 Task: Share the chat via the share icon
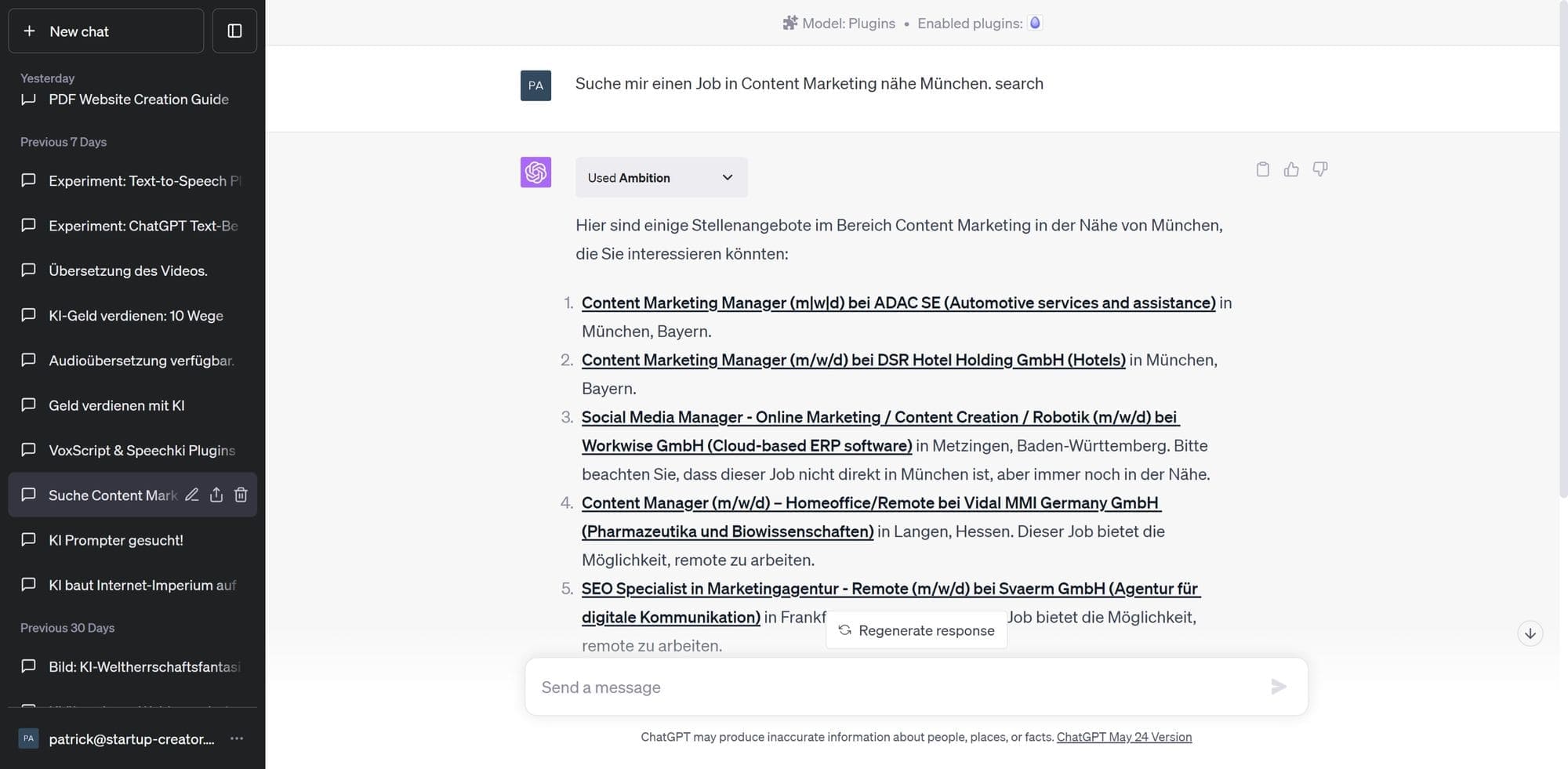pos(216,495)
